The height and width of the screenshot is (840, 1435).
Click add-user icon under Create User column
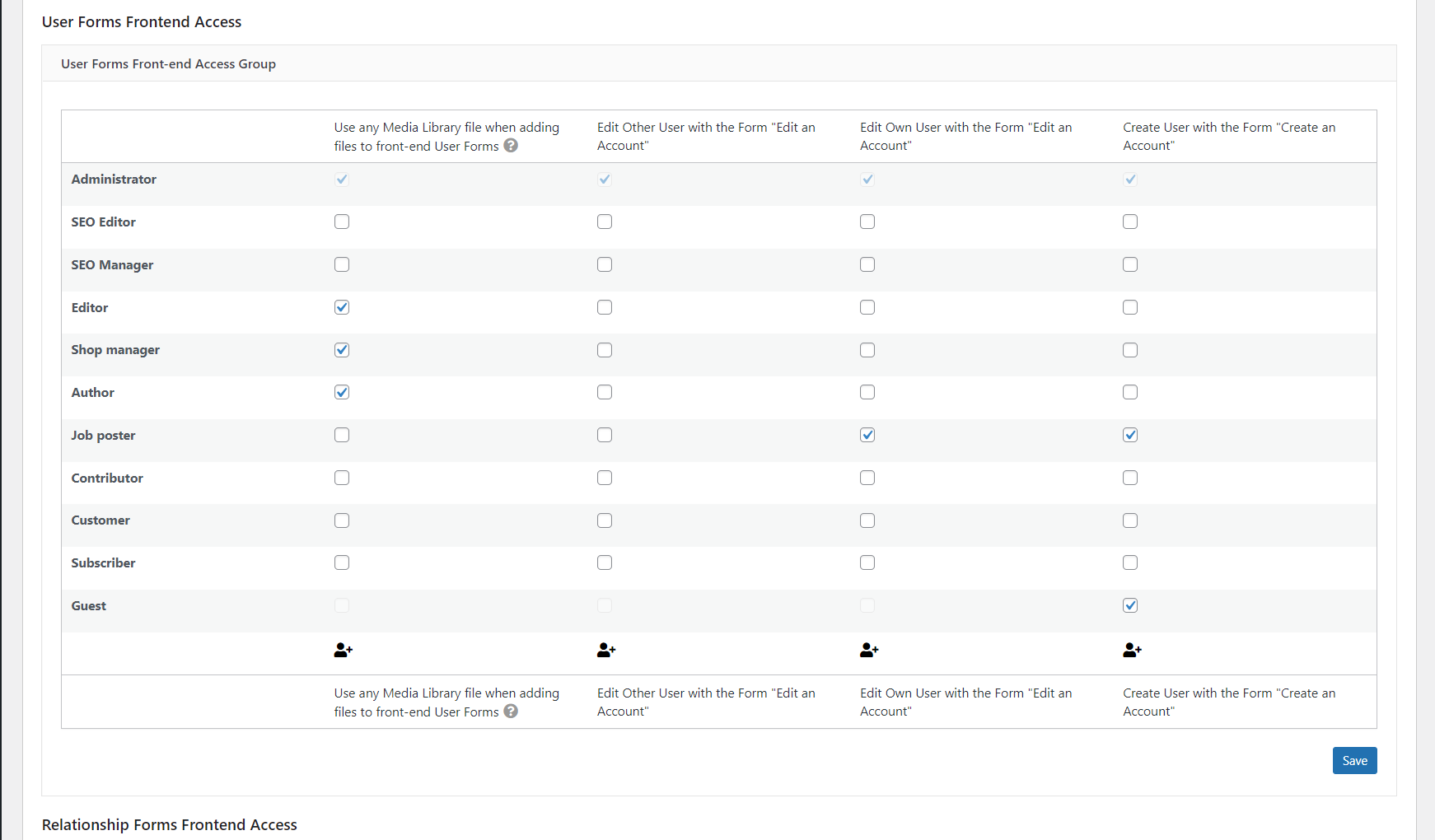1132,651
